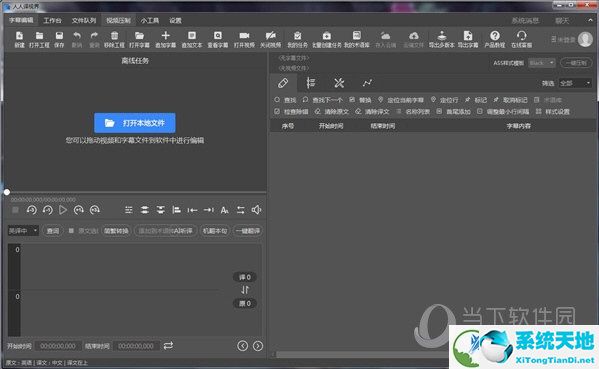The height and width of the screenshot is (369, 599).
Task: Click the video progress slider handle
Action: pos(7,192)
